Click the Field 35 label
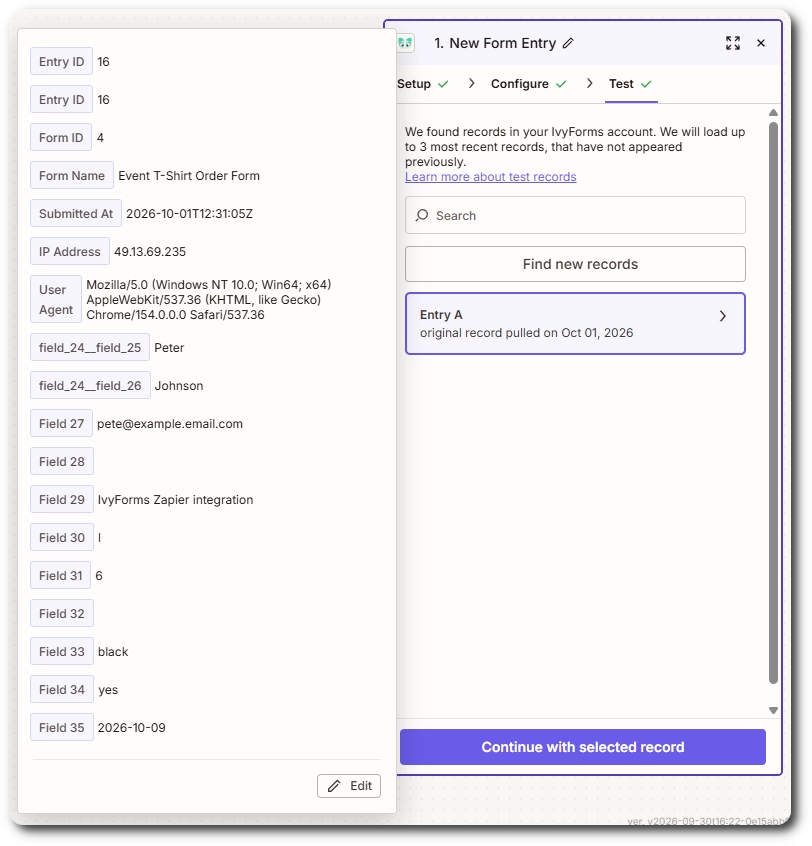 62,727
